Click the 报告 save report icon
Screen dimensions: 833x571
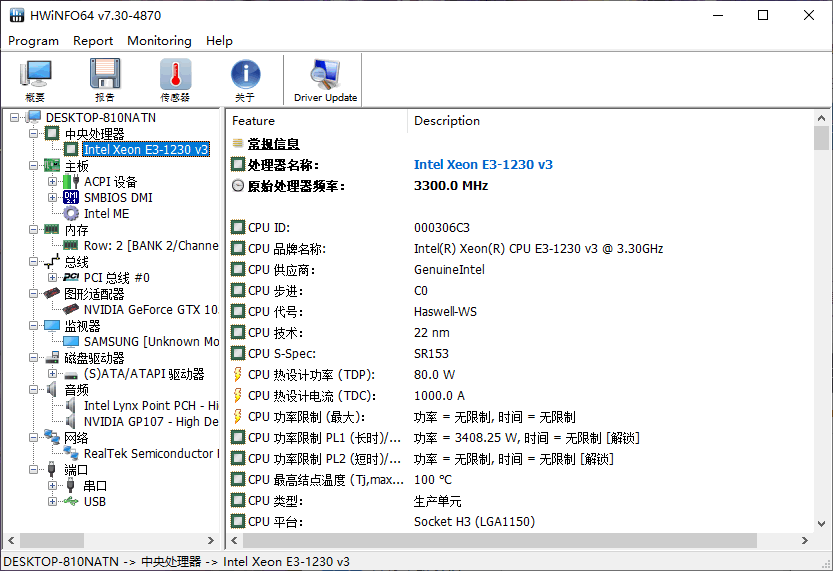105,80
